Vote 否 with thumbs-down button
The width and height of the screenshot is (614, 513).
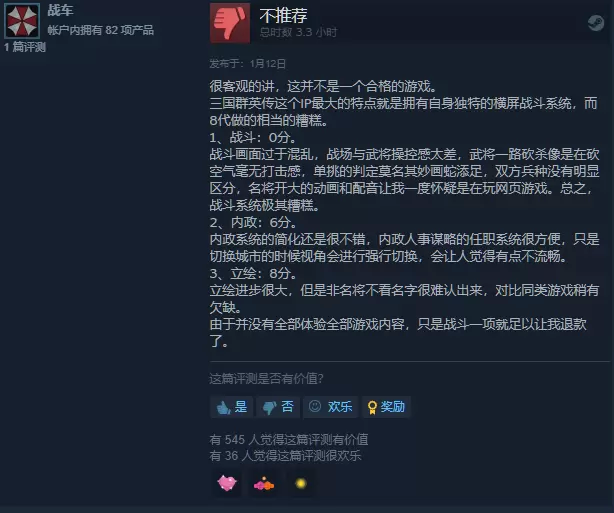(278, 407)
